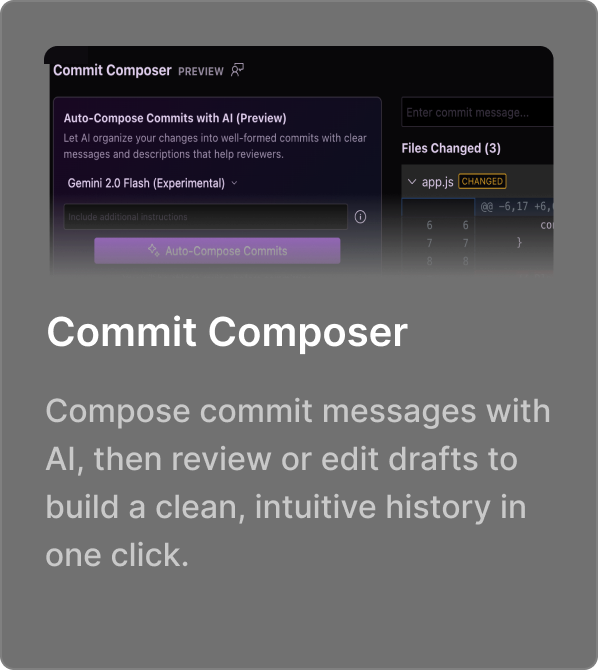Click the sparkle icon on Auto-Compose Commits

click(154, 250)
